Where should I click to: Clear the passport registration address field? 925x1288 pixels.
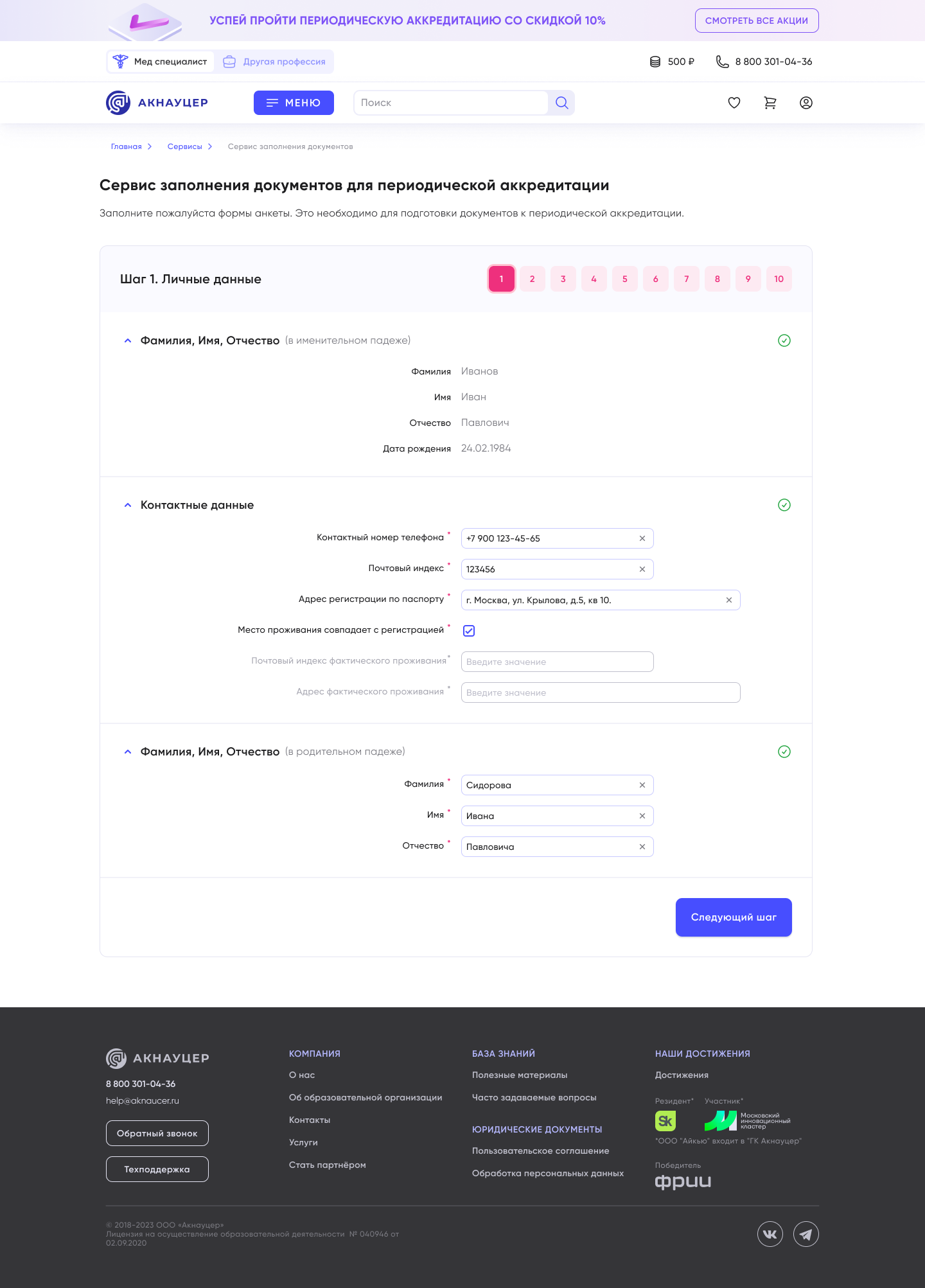(x=728, y=600)
